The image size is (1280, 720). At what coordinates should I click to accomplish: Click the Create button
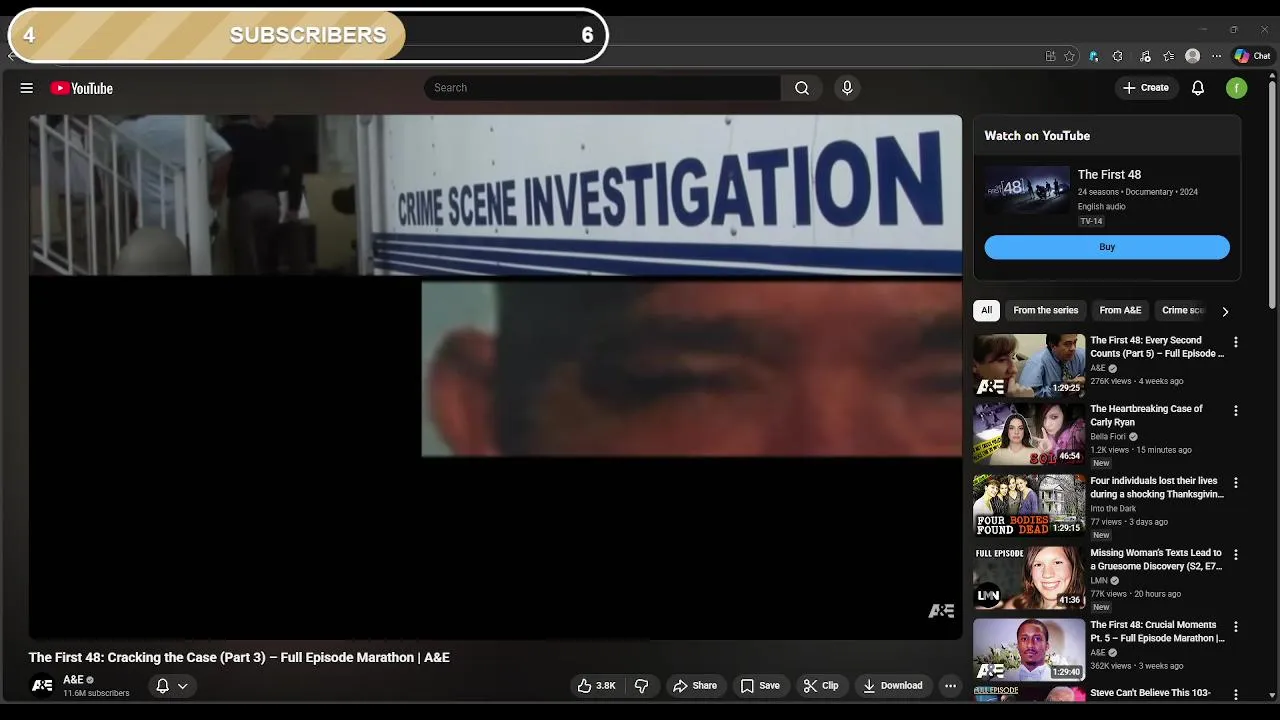tap(1145, 88)
